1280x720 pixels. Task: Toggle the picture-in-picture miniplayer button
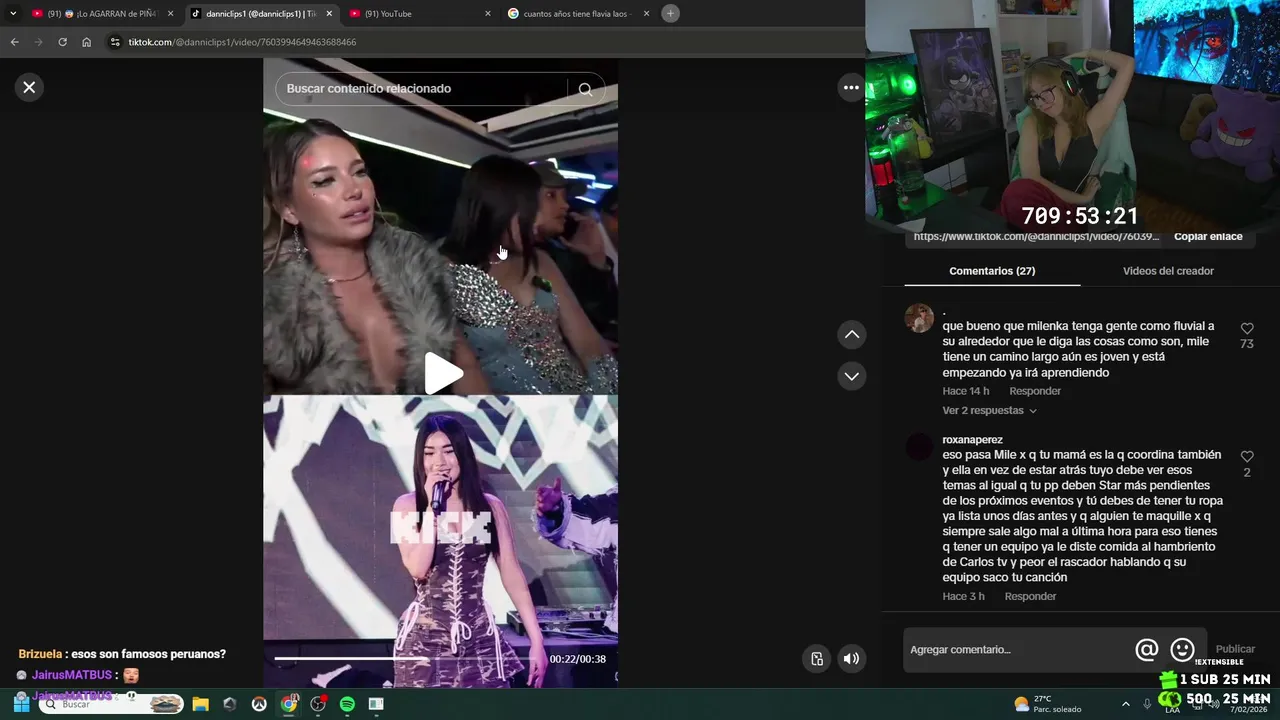817,658
